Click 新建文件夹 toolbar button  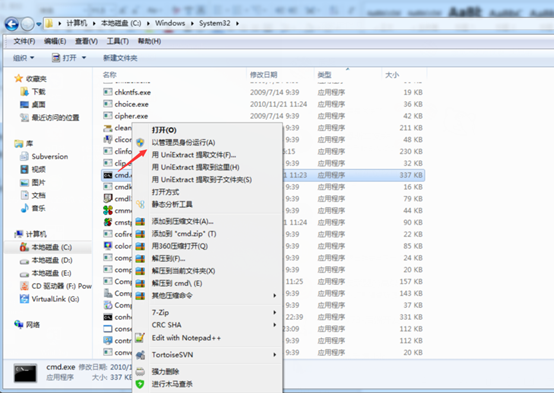pos(120,58)
